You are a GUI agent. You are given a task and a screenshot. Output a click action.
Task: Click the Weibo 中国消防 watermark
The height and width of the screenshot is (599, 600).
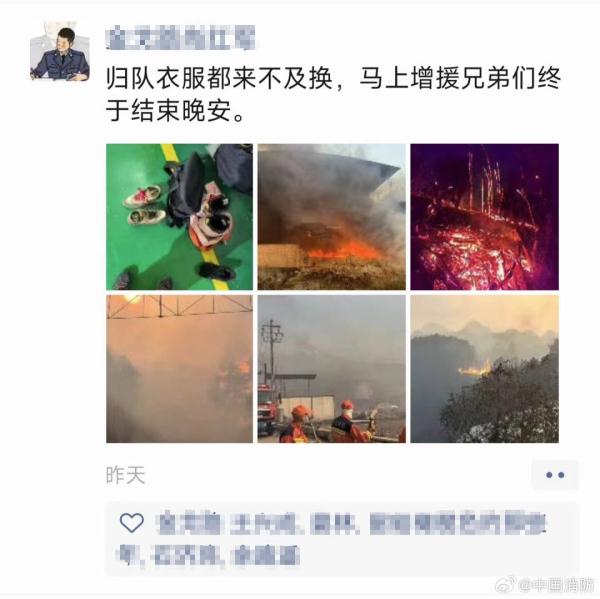coord(544,585)
